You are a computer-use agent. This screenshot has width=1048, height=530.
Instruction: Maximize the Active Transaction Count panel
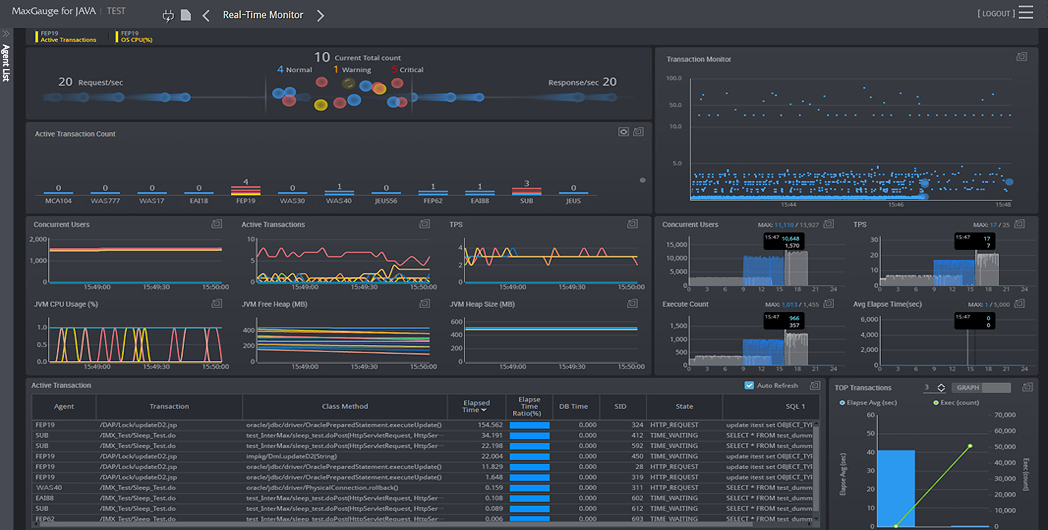pyautogui.click(x=638, y=132)
